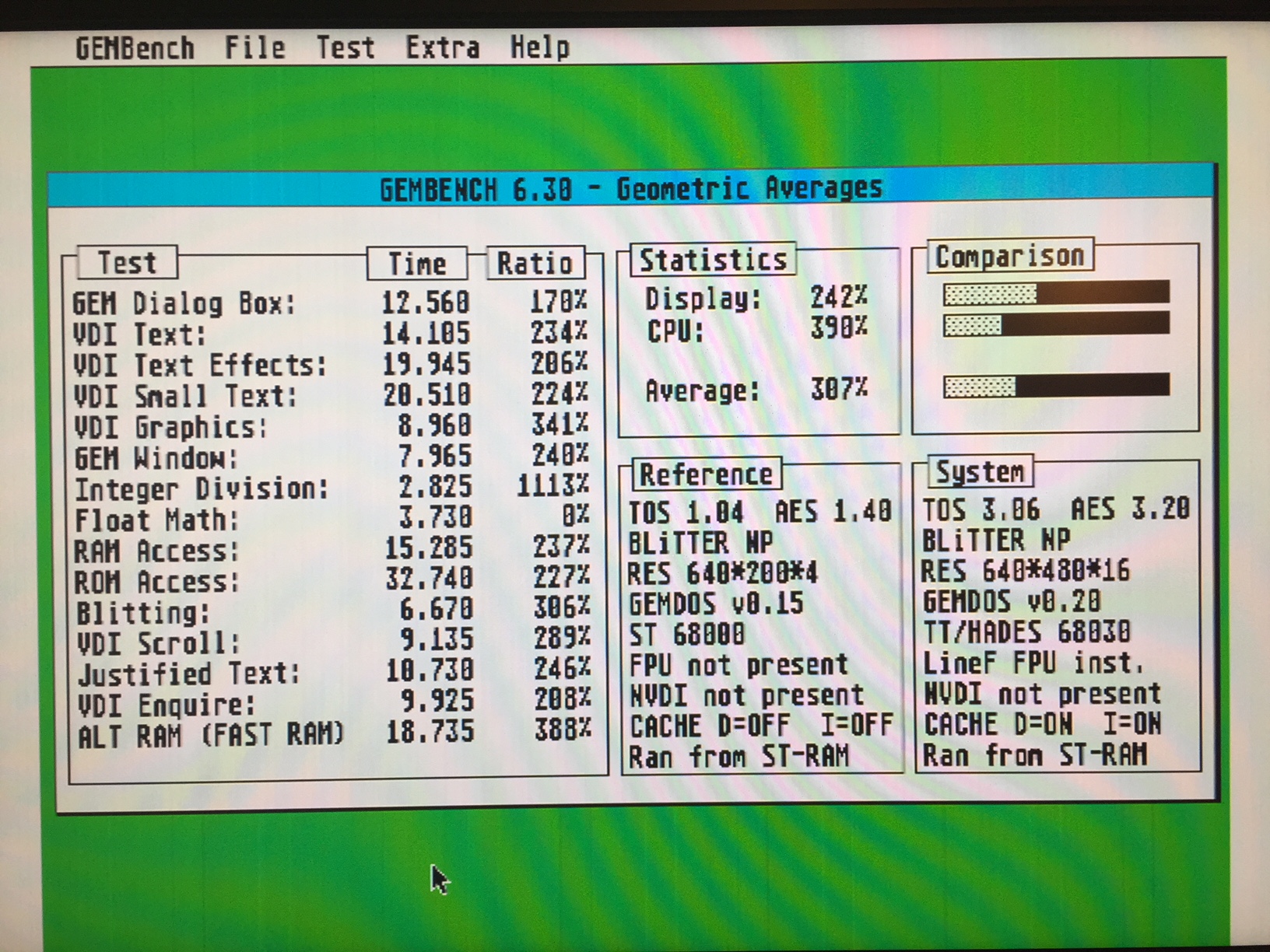The height and width of the screenshot is (952, 1270).
Task: Click 'CACHE D=ON I=ON' in System
Action: pyautogui.click(x=1042, y=724)
